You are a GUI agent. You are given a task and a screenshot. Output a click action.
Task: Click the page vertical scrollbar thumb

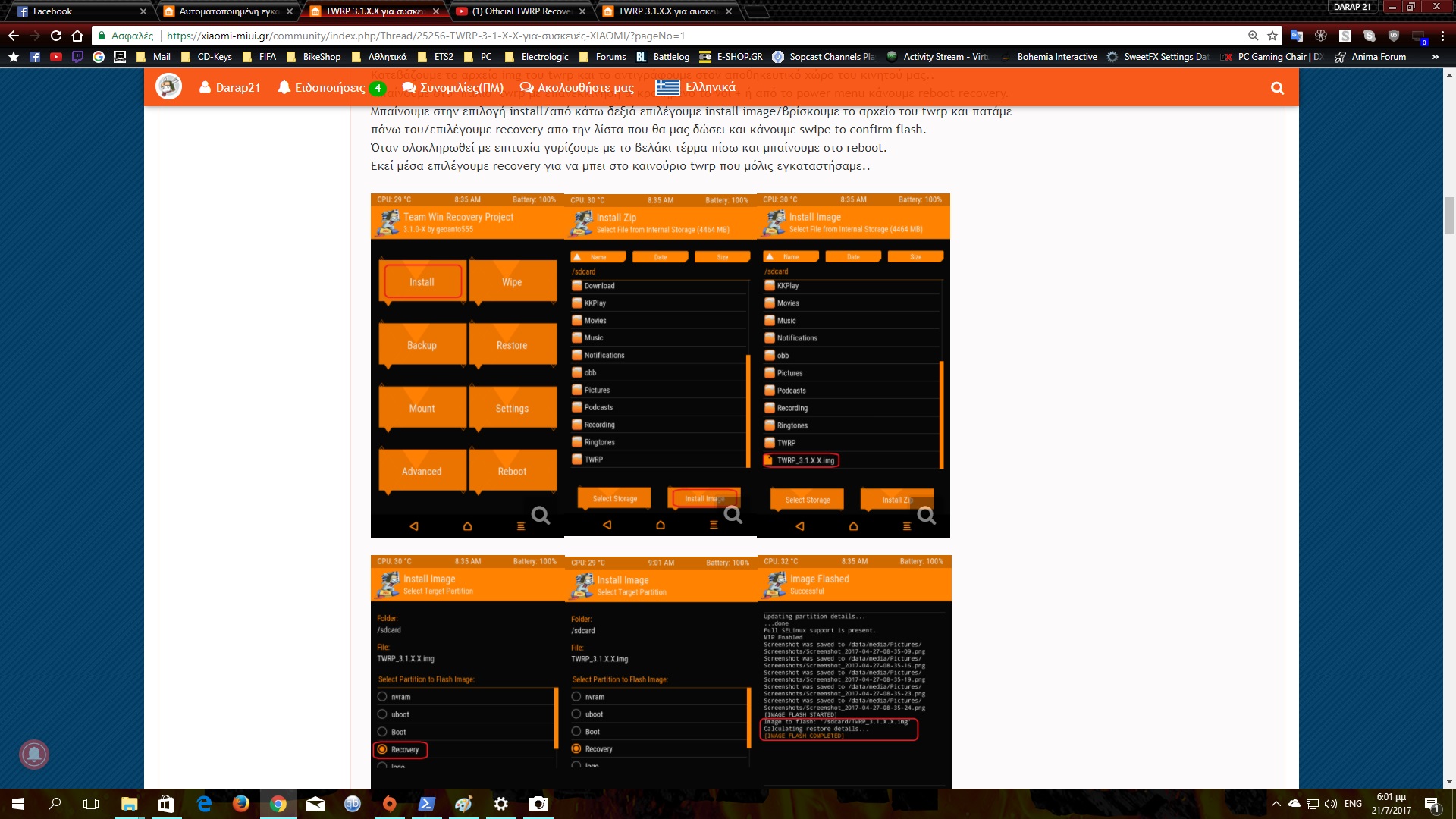coord(1449,216)
